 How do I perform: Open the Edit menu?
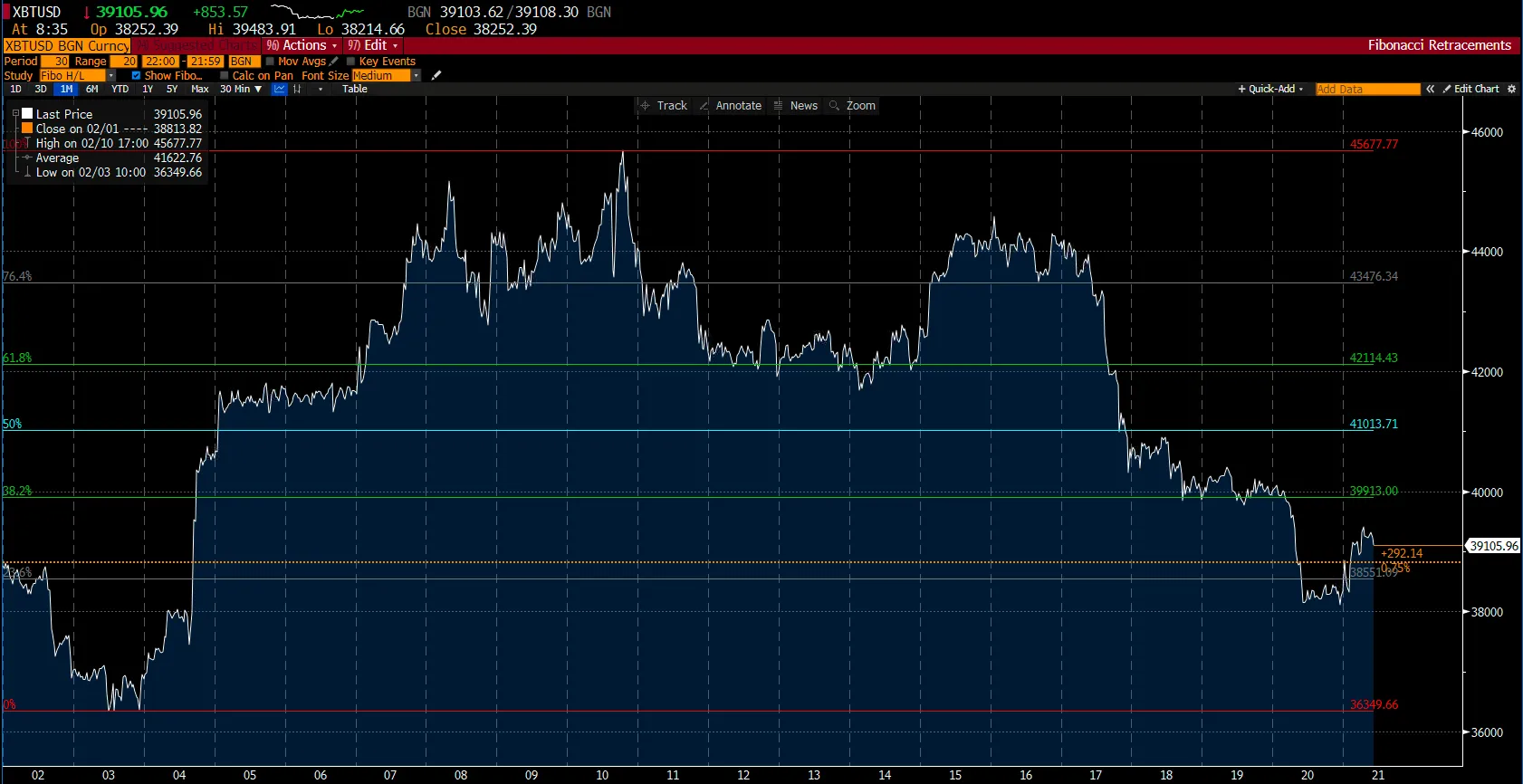point(372,45)
